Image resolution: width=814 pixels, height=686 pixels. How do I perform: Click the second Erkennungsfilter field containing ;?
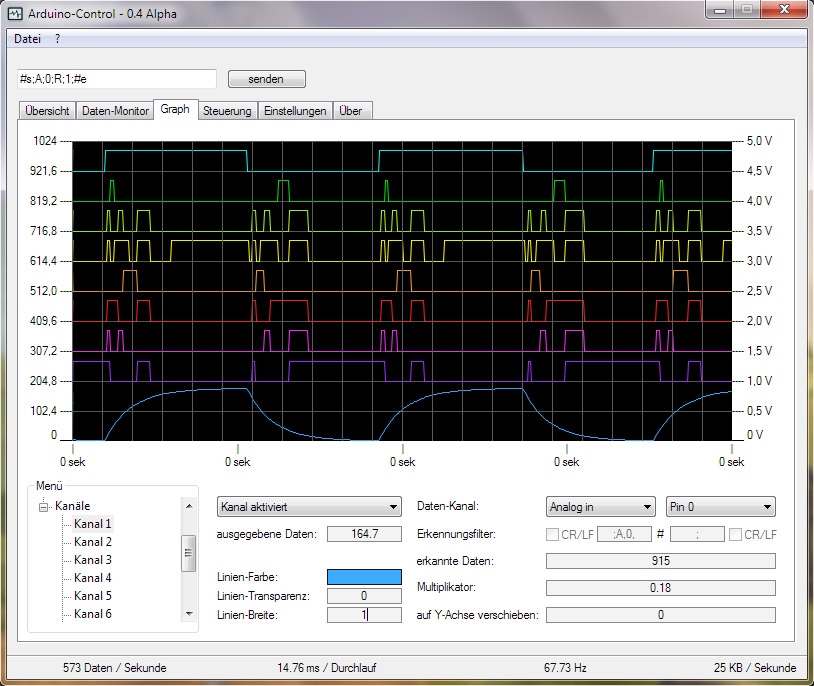(x=697, y=534)
